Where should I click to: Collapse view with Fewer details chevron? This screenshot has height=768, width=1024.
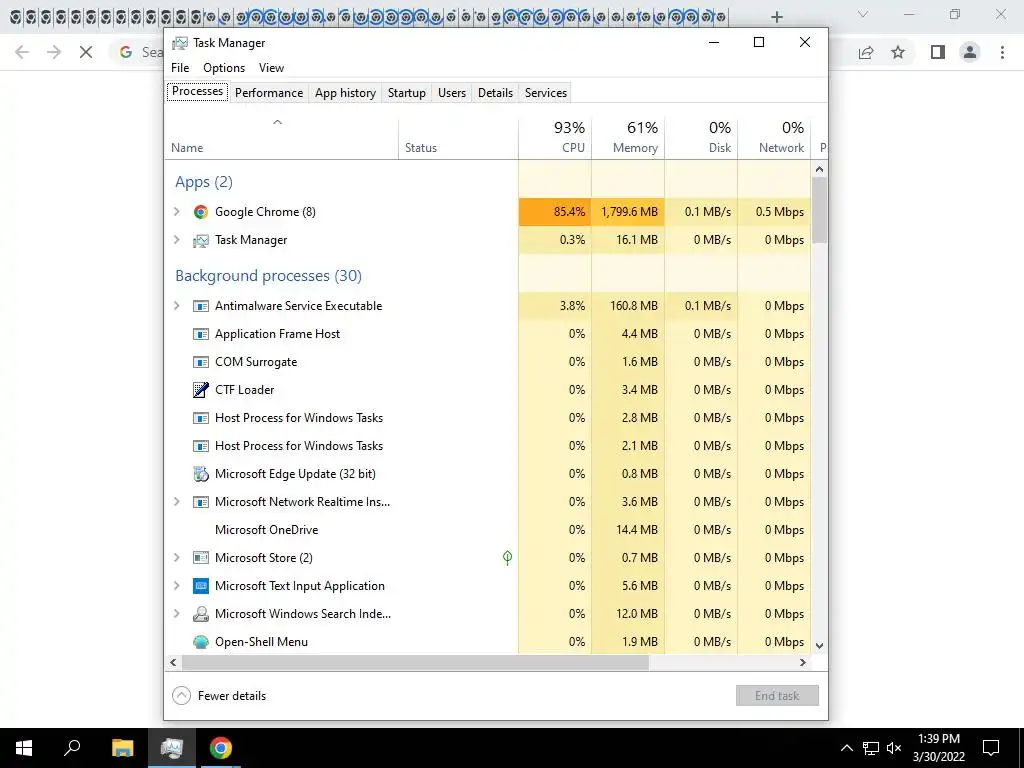[x=182, y=696]
